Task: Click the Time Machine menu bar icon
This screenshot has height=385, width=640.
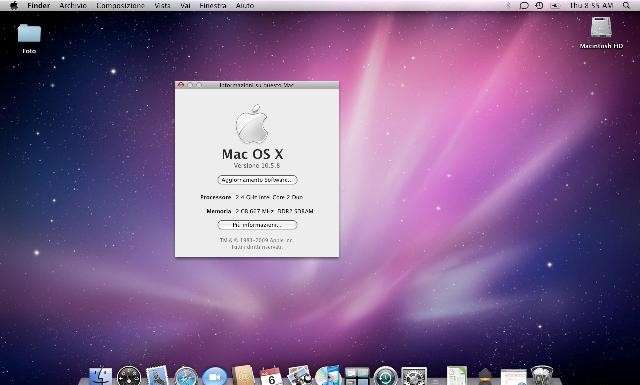Action: click(539, 5)
